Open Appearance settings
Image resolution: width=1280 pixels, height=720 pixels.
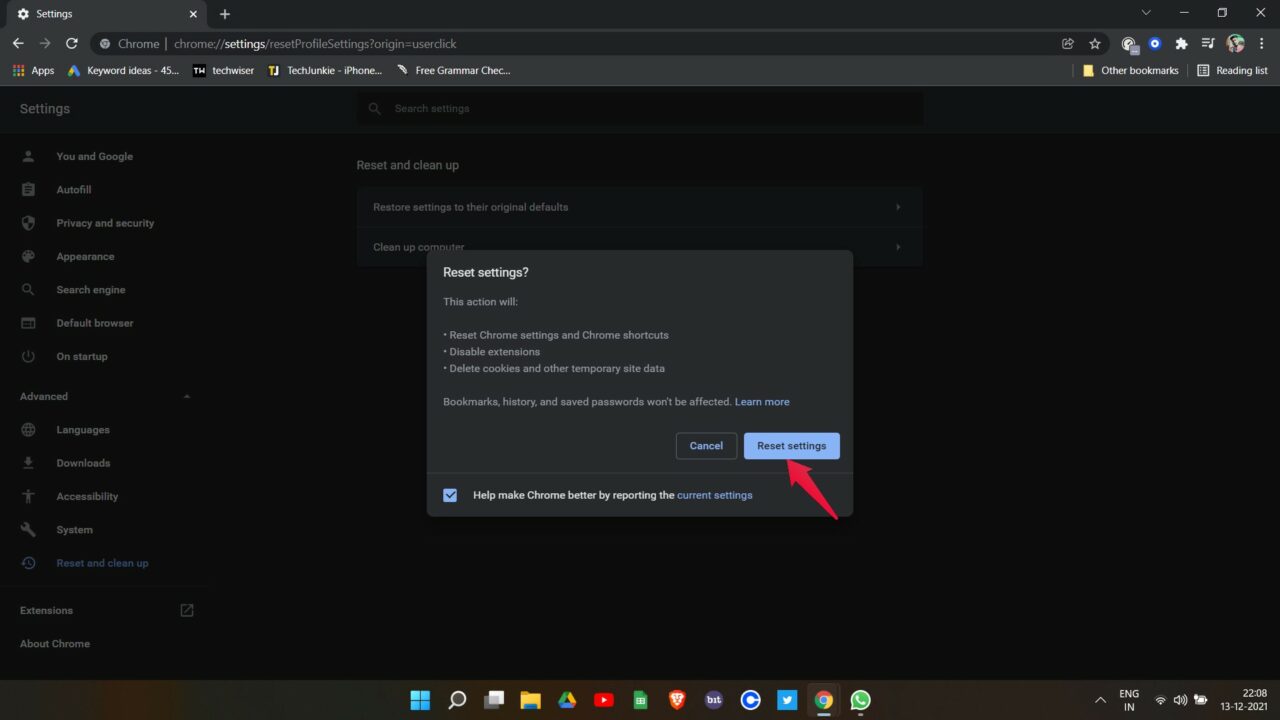click(x=85, y=256)
